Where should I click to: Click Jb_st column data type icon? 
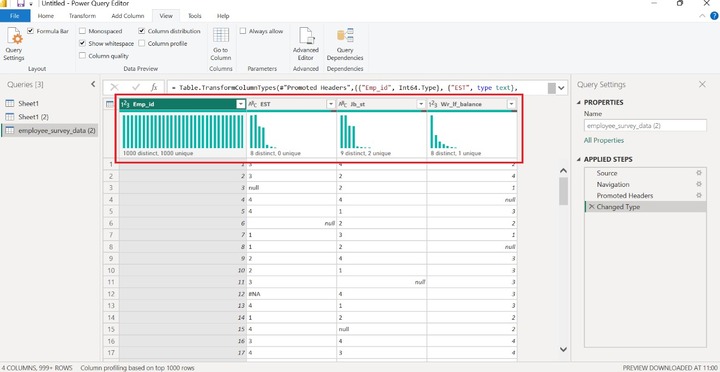pyautogui.click(x=343, y=104)
